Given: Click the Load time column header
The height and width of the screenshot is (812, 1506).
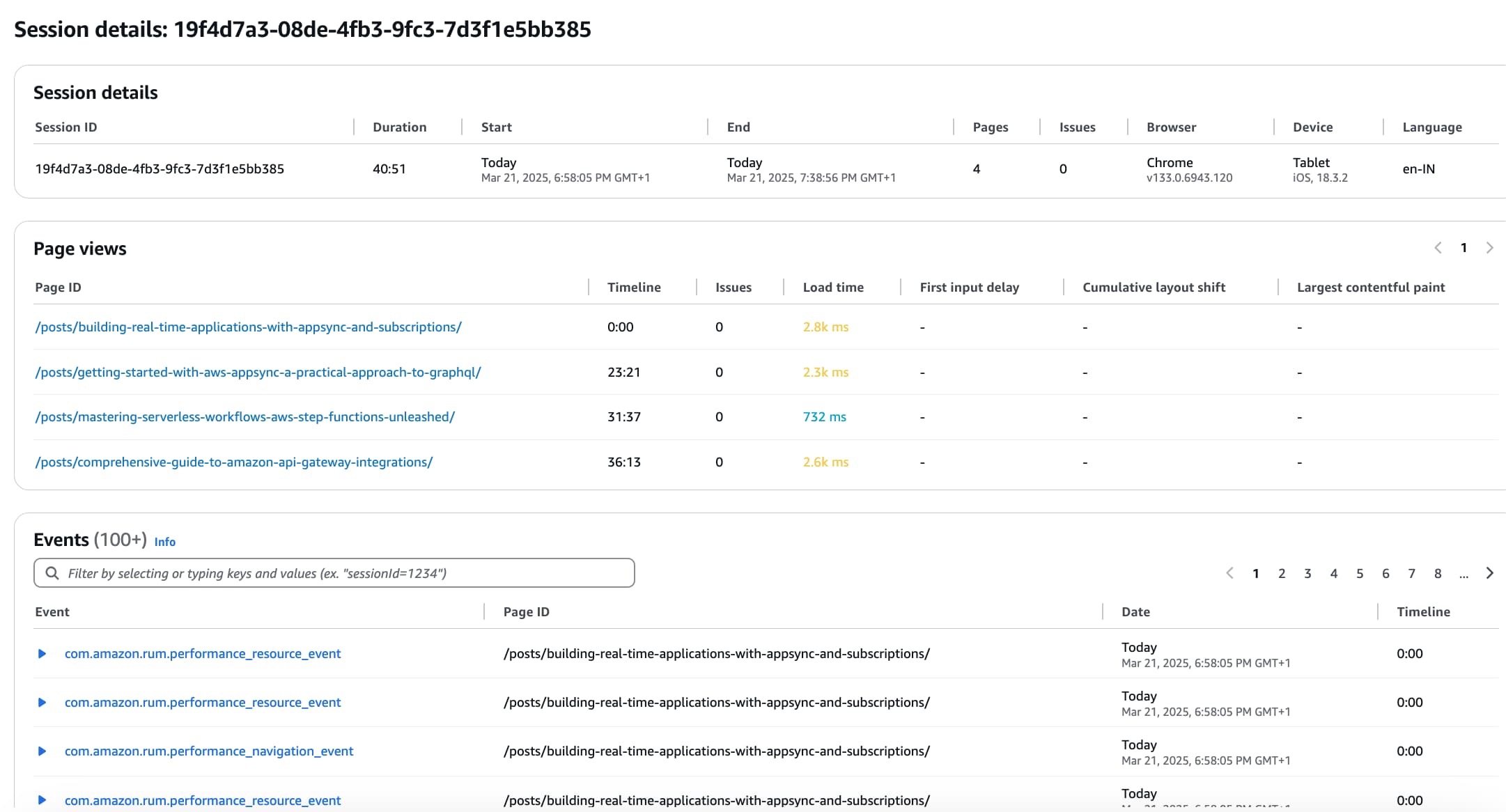Looking at the screenshot, I should pos(833,288).
